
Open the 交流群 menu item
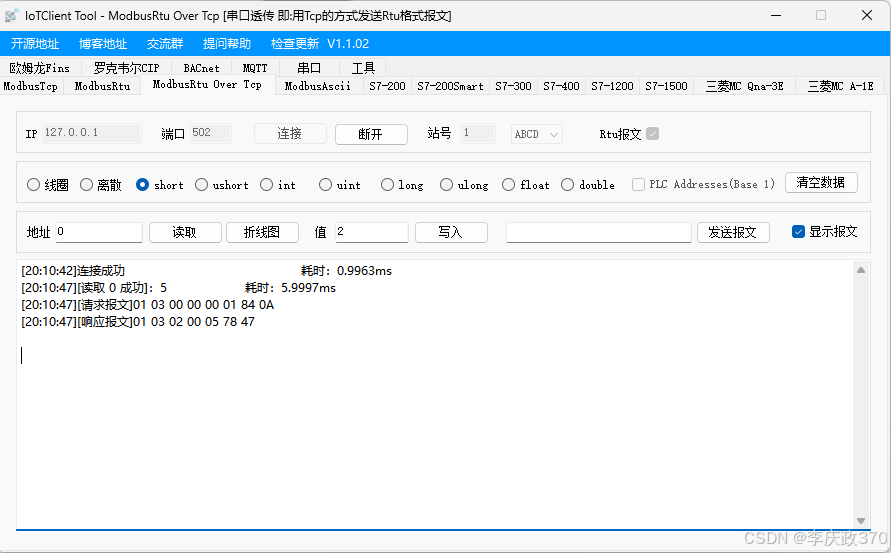pos(165,44)
